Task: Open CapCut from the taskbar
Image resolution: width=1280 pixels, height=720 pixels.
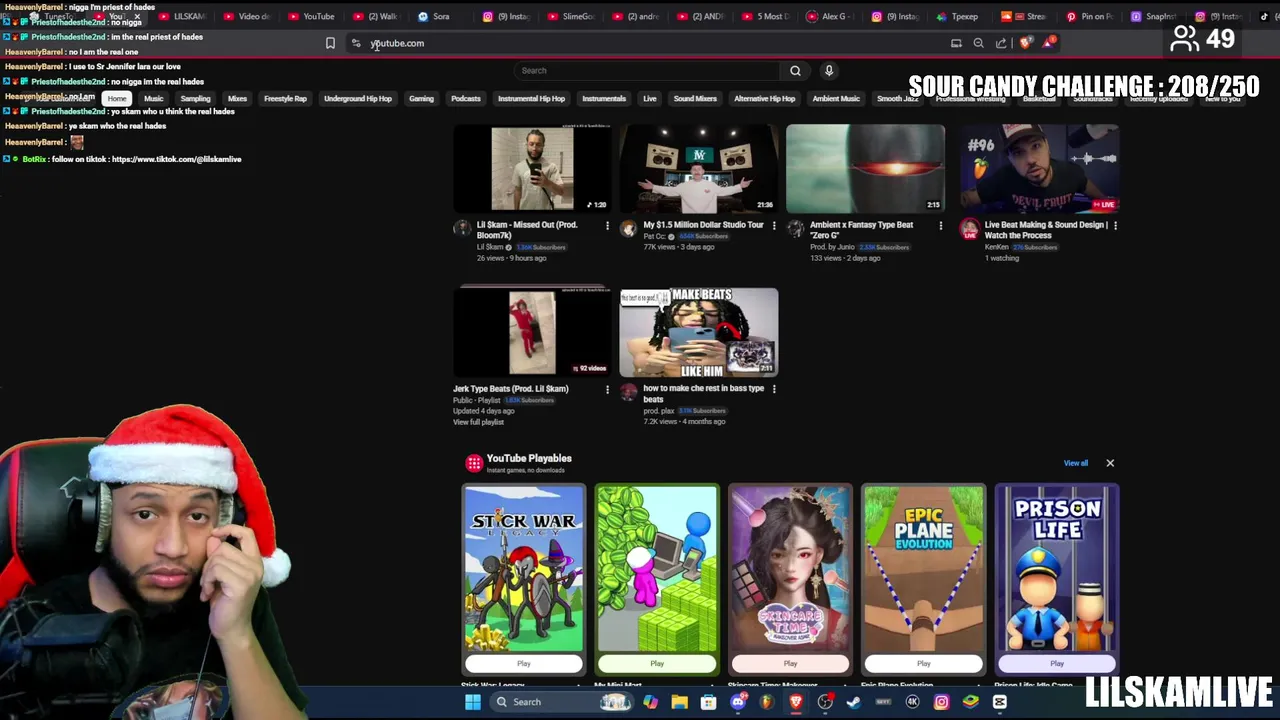Action: point(999,702)
